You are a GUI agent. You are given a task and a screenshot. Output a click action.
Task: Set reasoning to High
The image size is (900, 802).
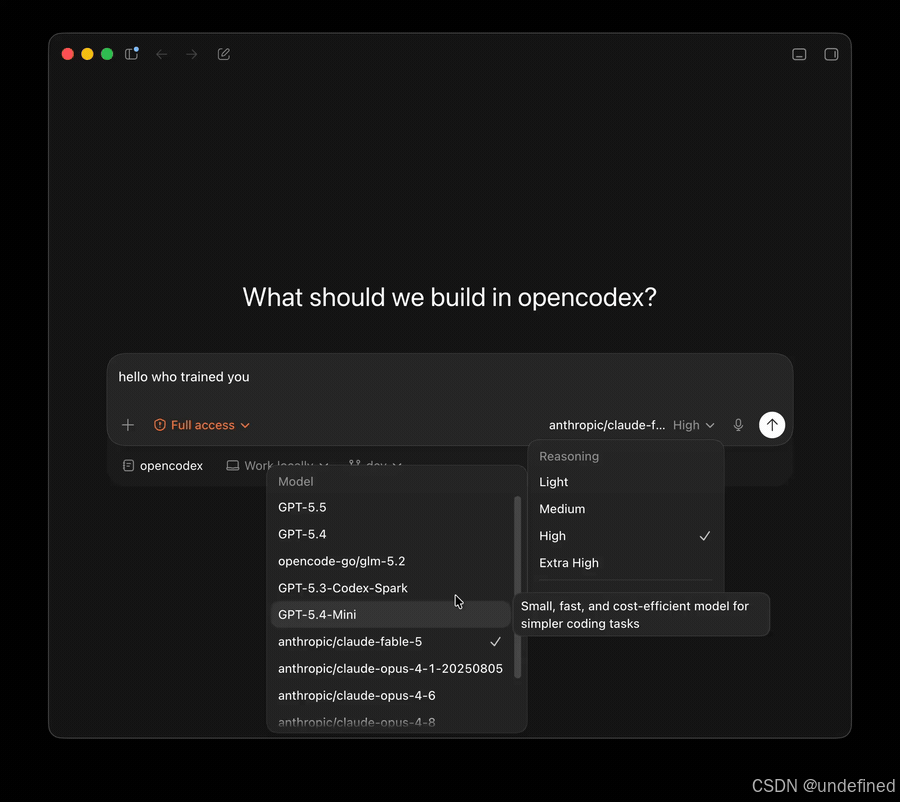625,536
